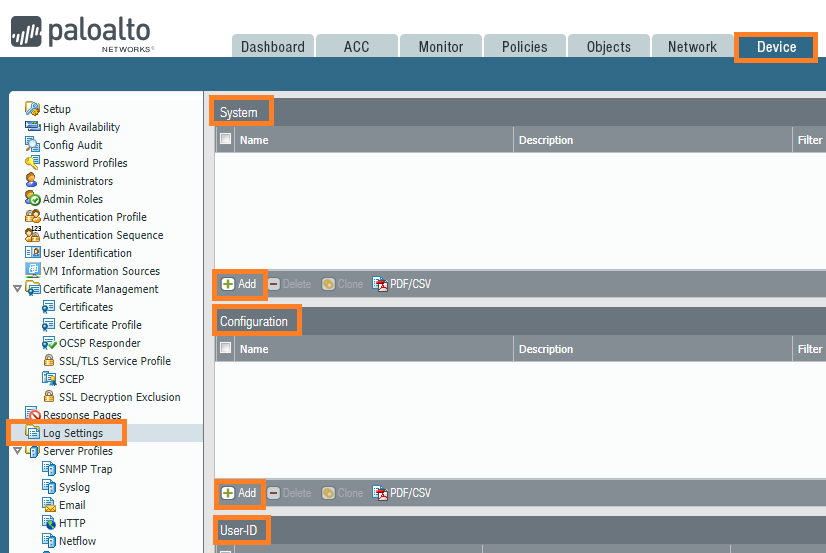Click the Setup icon in sidebar
The image size is (826, 553).
(x=32, y=109)
